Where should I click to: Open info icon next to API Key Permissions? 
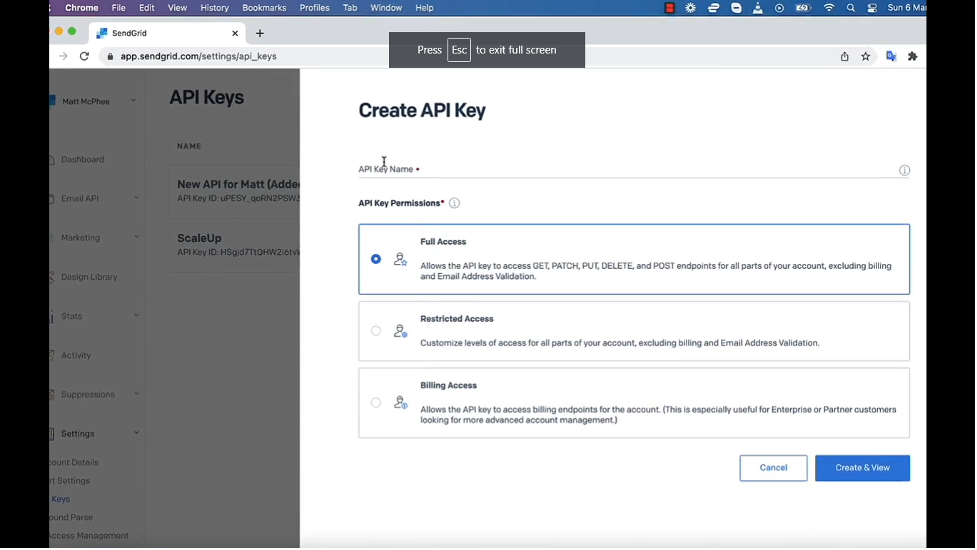click(x=454, y=203)
